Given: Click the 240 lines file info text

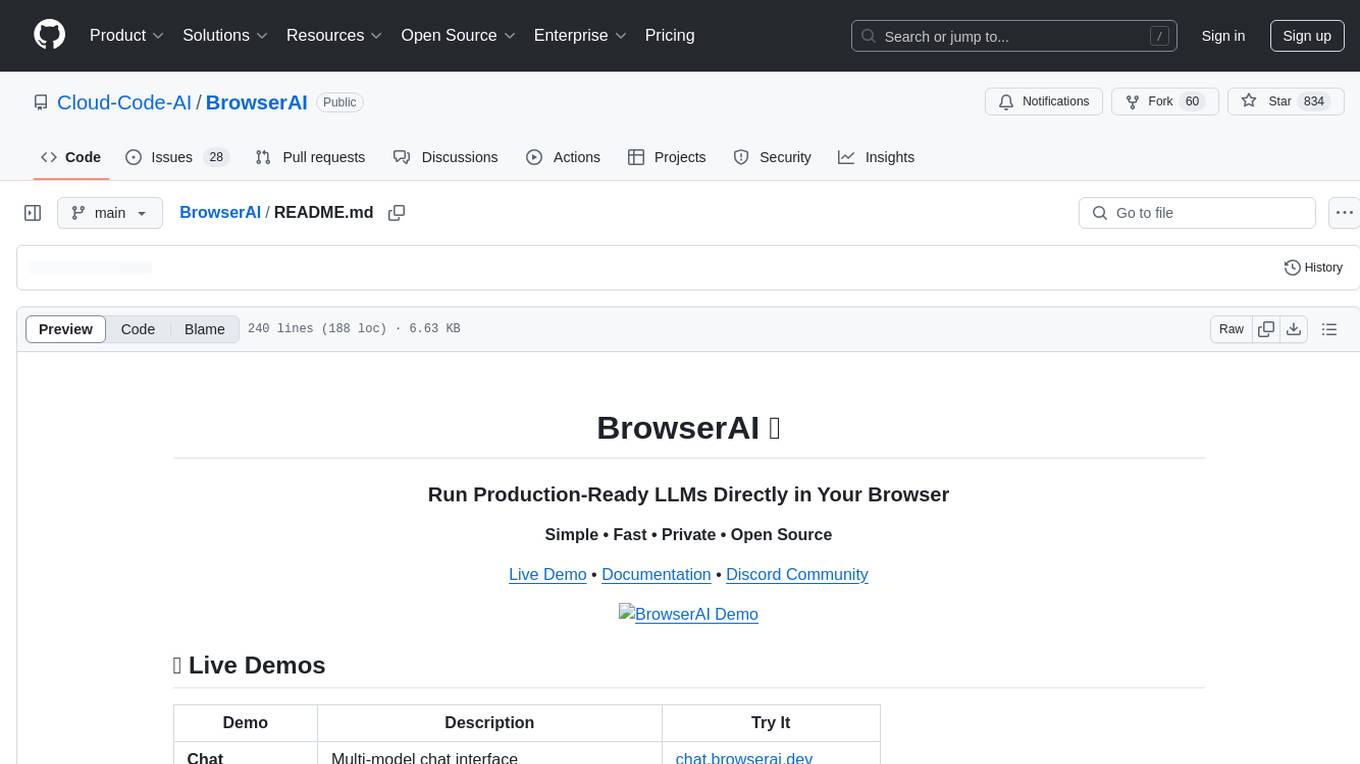Looking at the screenshot, I should tap(354, 329).
